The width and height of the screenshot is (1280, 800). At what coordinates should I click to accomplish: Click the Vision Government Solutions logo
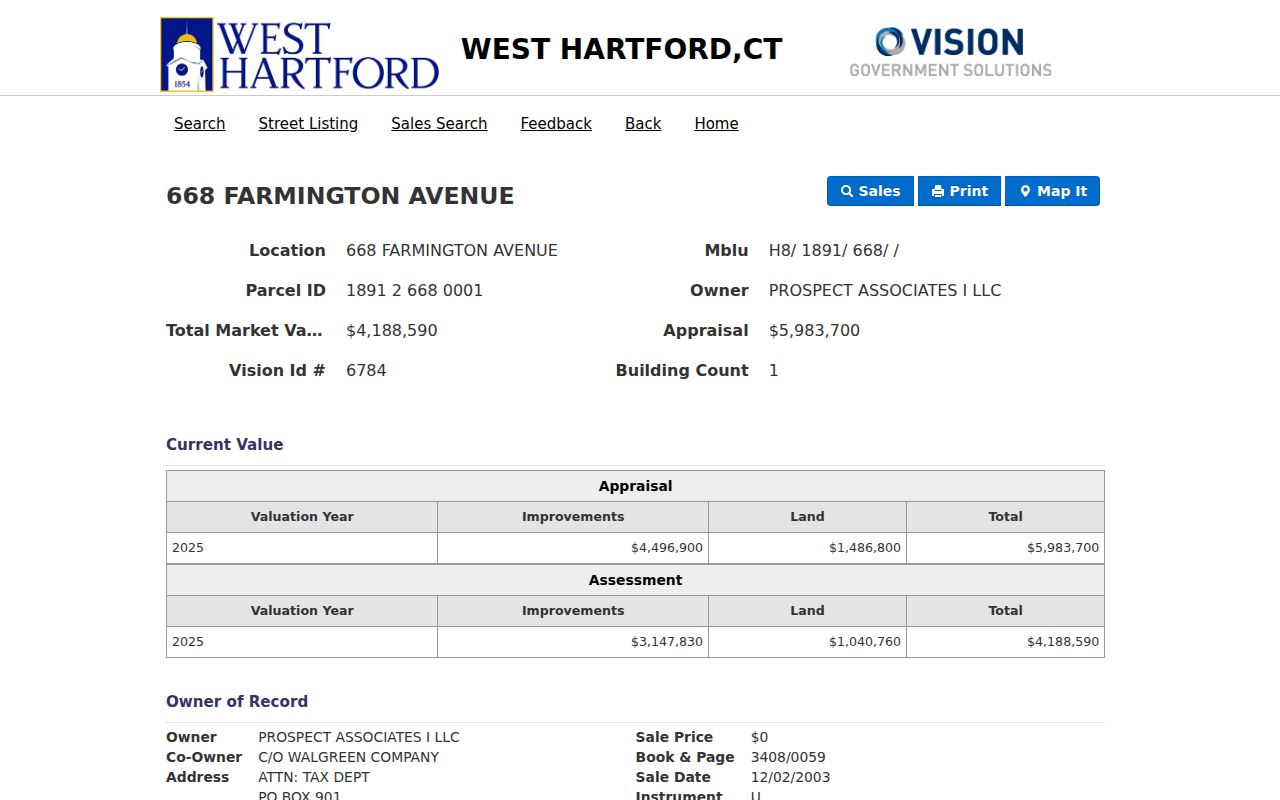coord(950,52)
